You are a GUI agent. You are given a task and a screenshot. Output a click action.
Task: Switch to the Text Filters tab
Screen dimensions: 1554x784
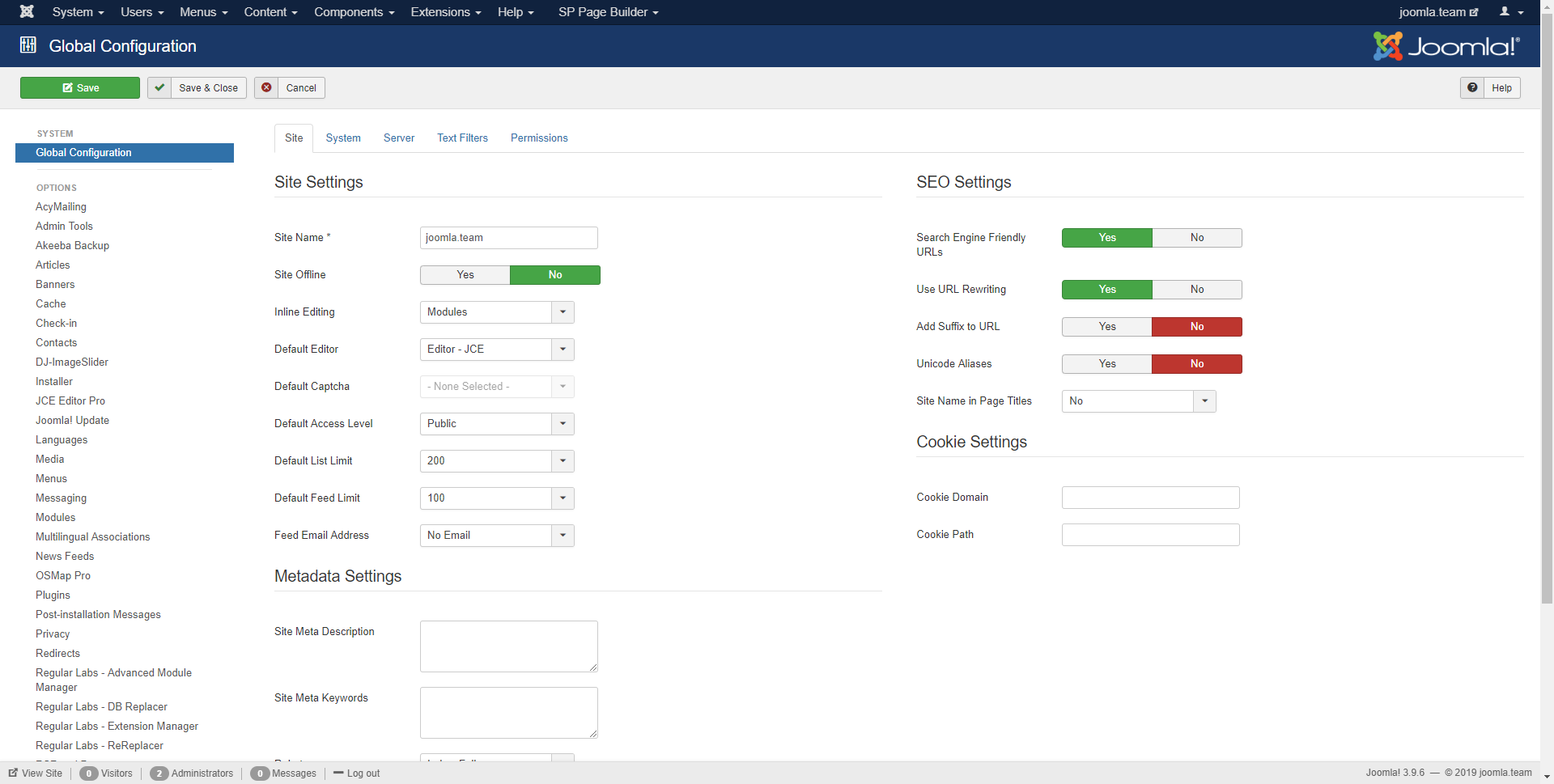(462, 138)
